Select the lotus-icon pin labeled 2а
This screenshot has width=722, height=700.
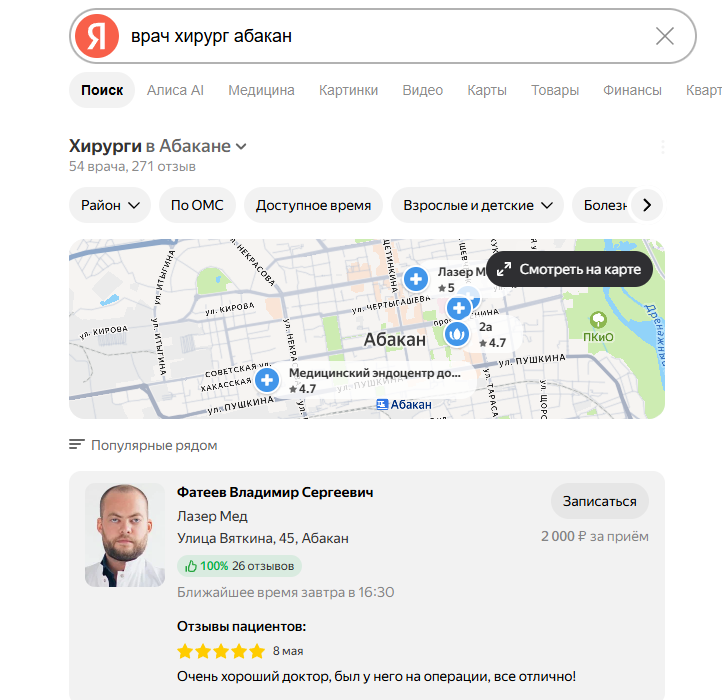(x=456, y=334)
